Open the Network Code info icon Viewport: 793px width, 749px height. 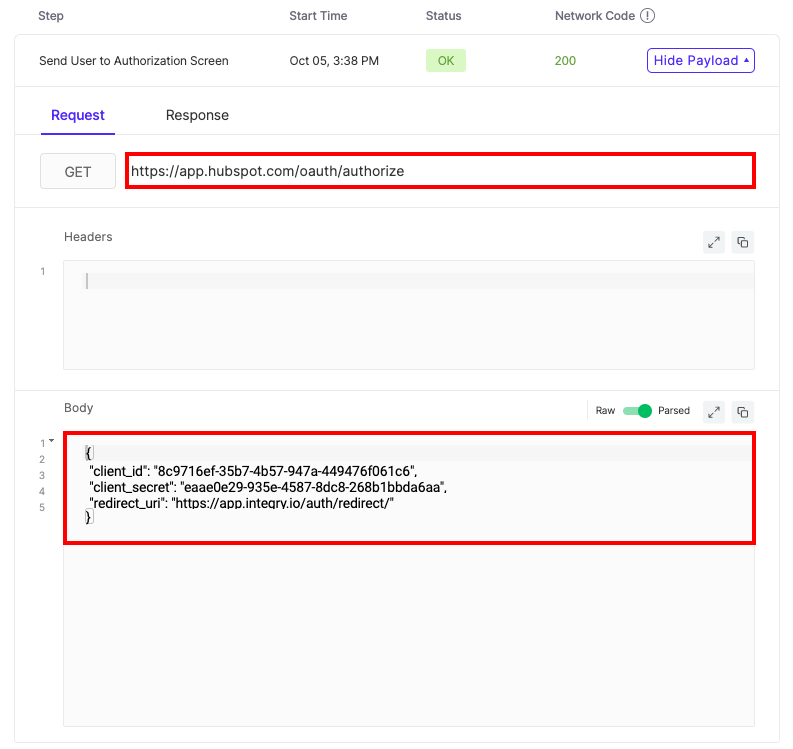647,16
